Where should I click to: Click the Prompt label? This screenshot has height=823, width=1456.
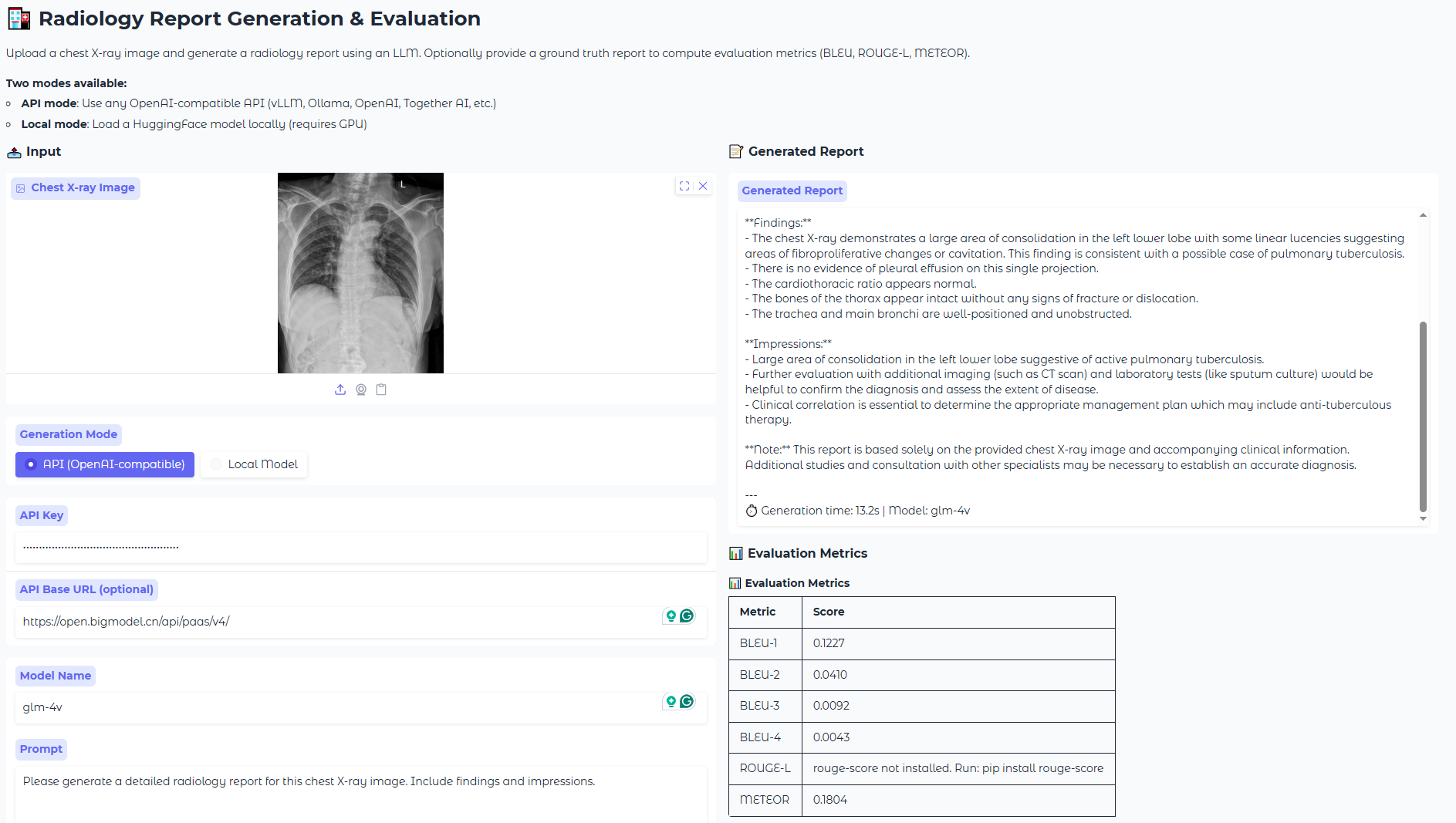coord(41,749)
